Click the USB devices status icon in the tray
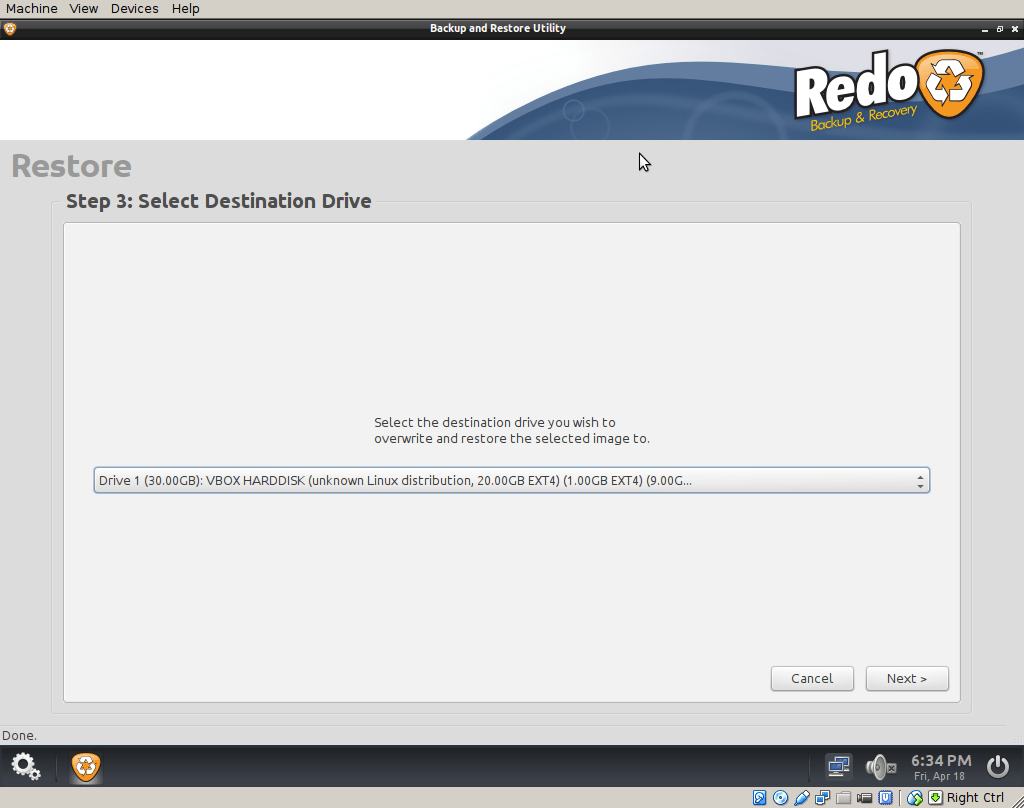 click(x=802, y=797)
